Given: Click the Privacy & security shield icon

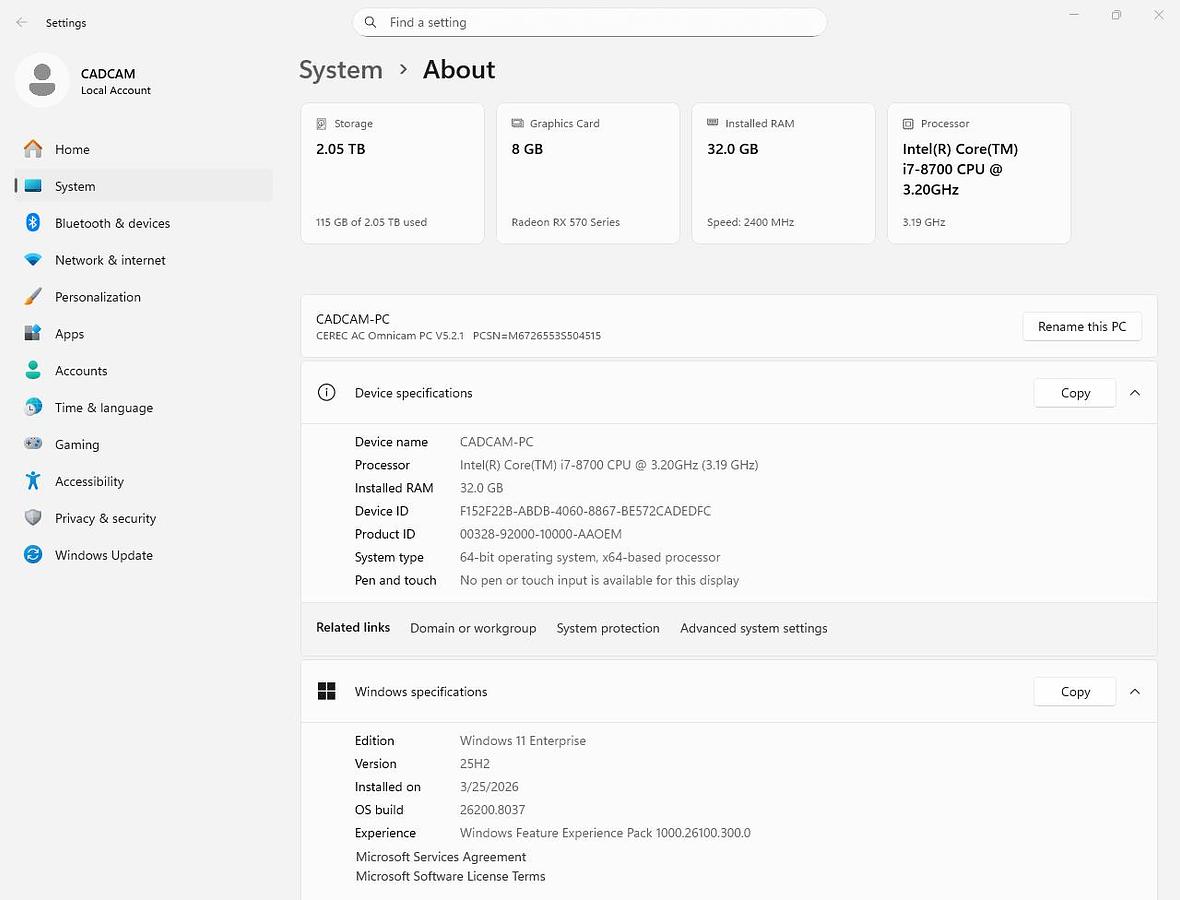Looking at the screenshot, I should click(33, 518).
